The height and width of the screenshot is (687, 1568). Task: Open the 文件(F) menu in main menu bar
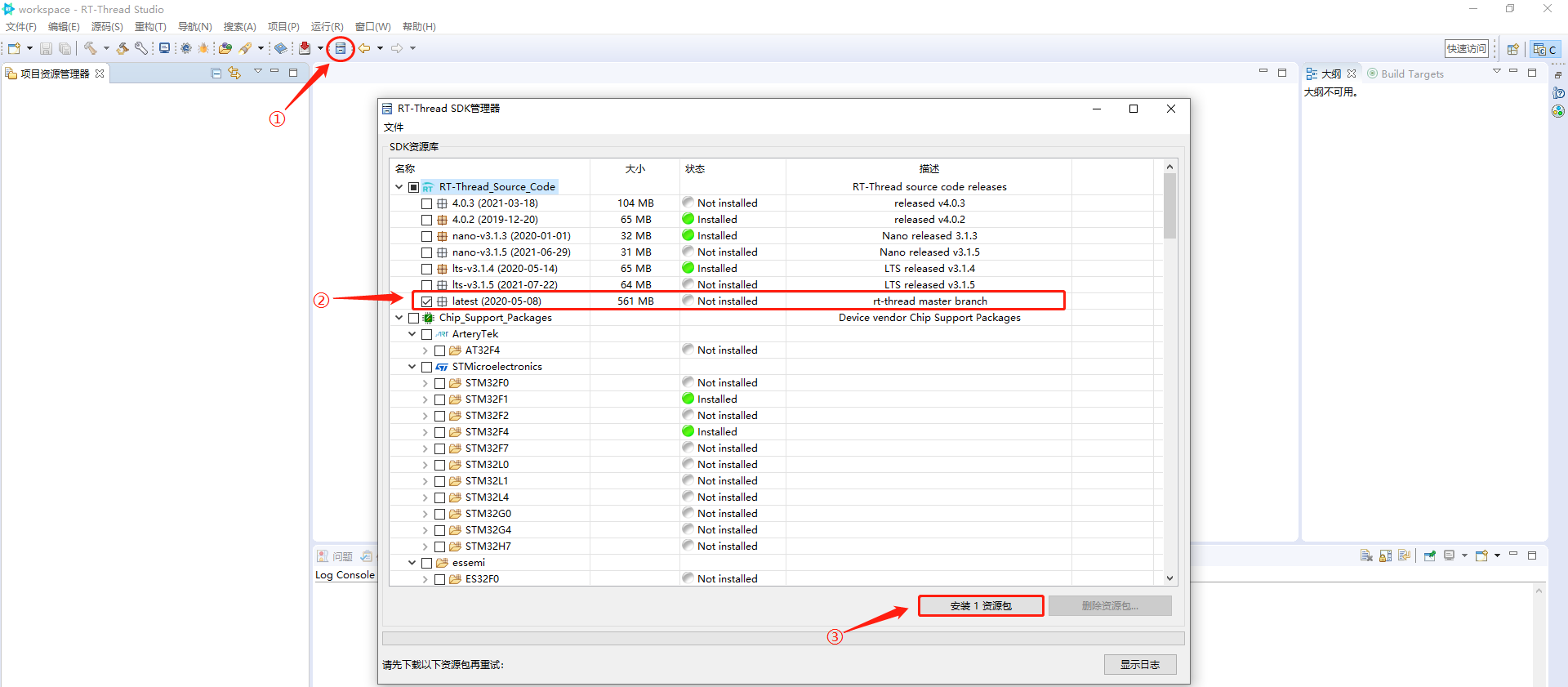21,27
